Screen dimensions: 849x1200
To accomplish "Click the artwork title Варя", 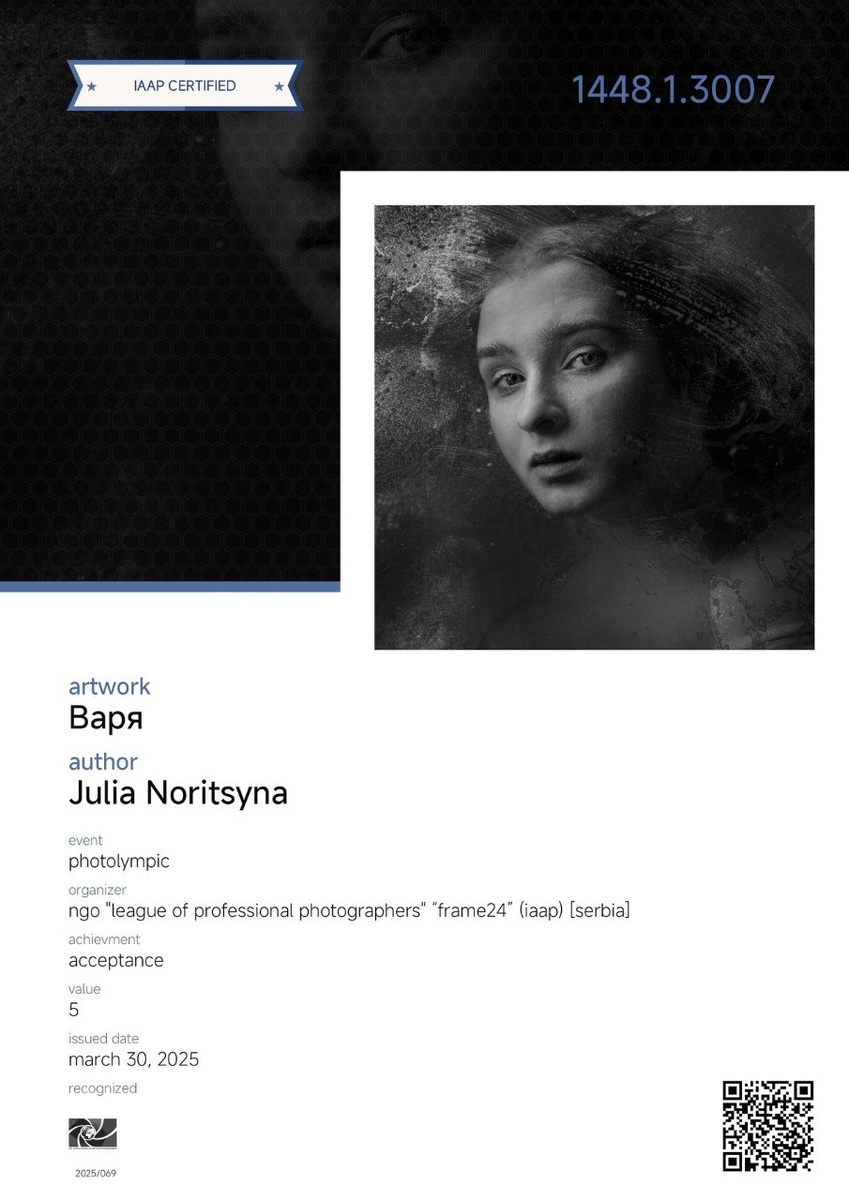I will [x=106, y=719].
